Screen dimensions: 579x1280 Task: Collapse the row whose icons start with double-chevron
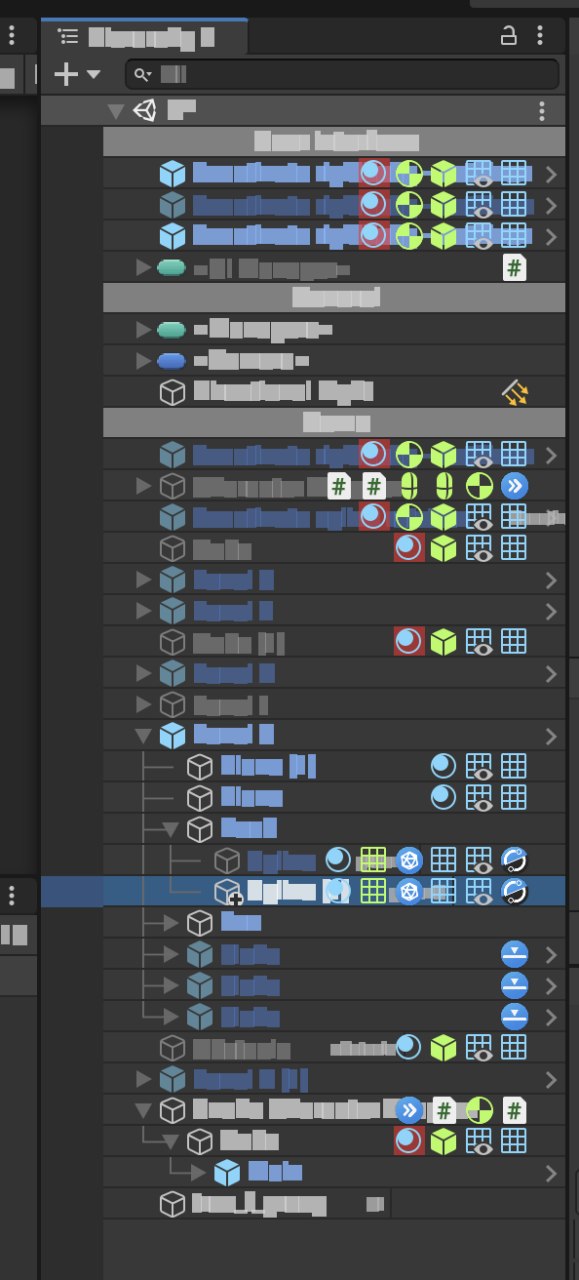143,1110
